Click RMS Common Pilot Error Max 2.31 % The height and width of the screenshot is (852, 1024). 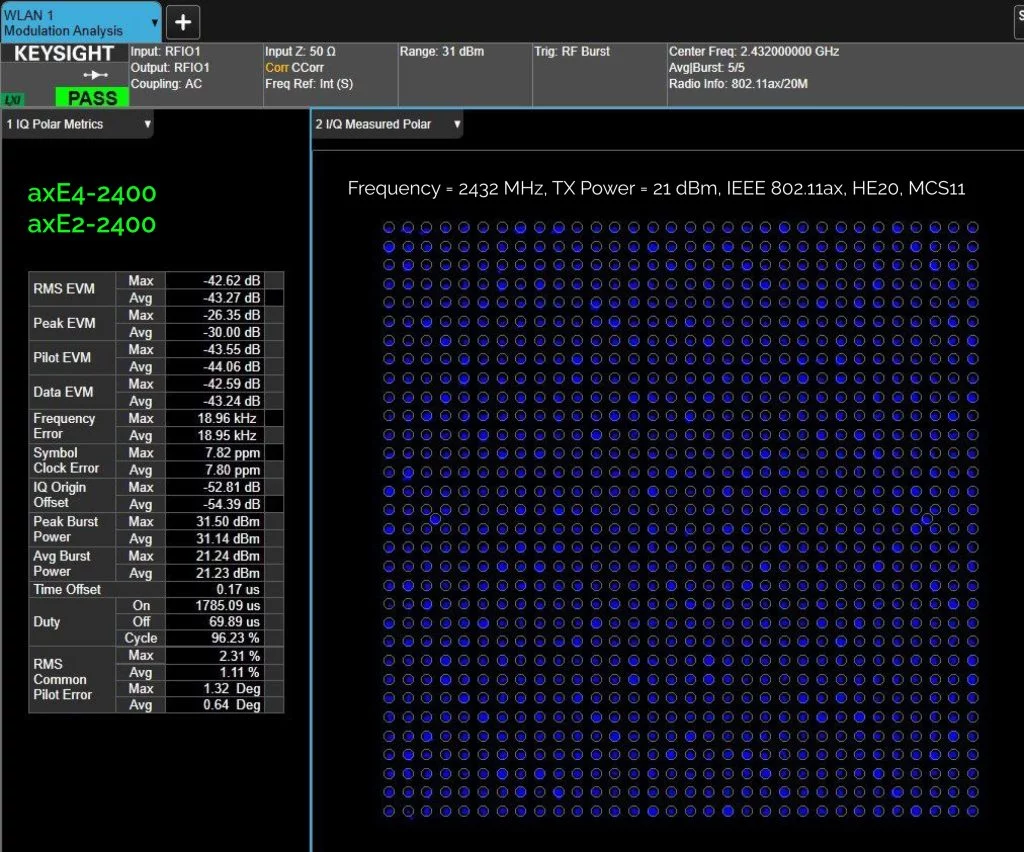click(214, 656)
